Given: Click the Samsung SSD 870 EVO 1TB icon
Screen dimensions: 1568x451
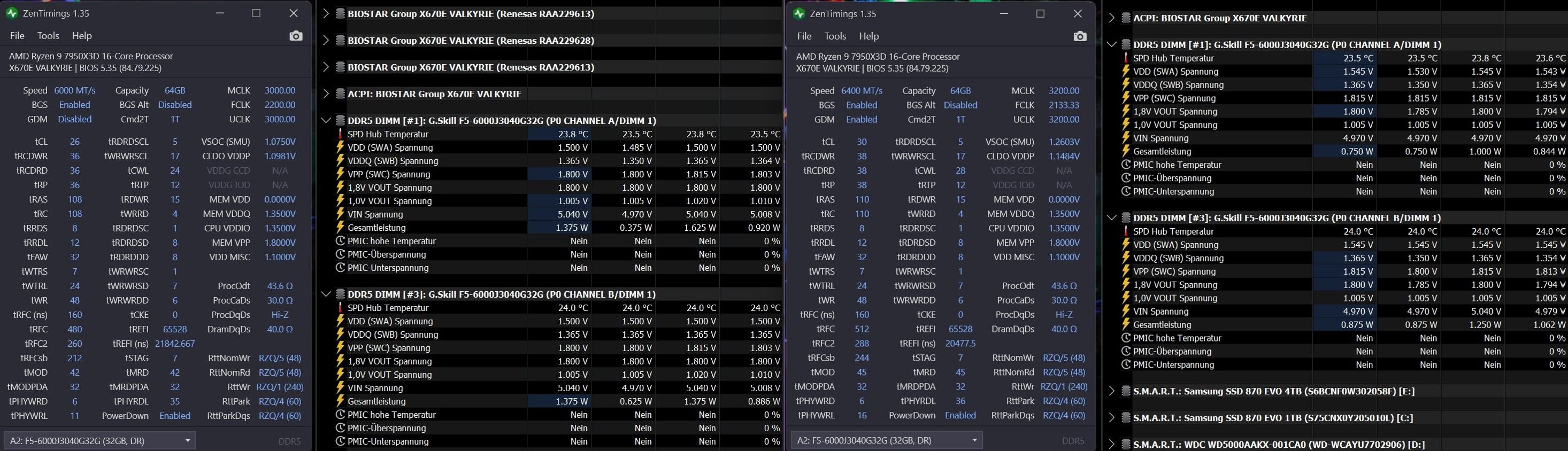Looking at the screenshot, I should [x=1126, y=418].
